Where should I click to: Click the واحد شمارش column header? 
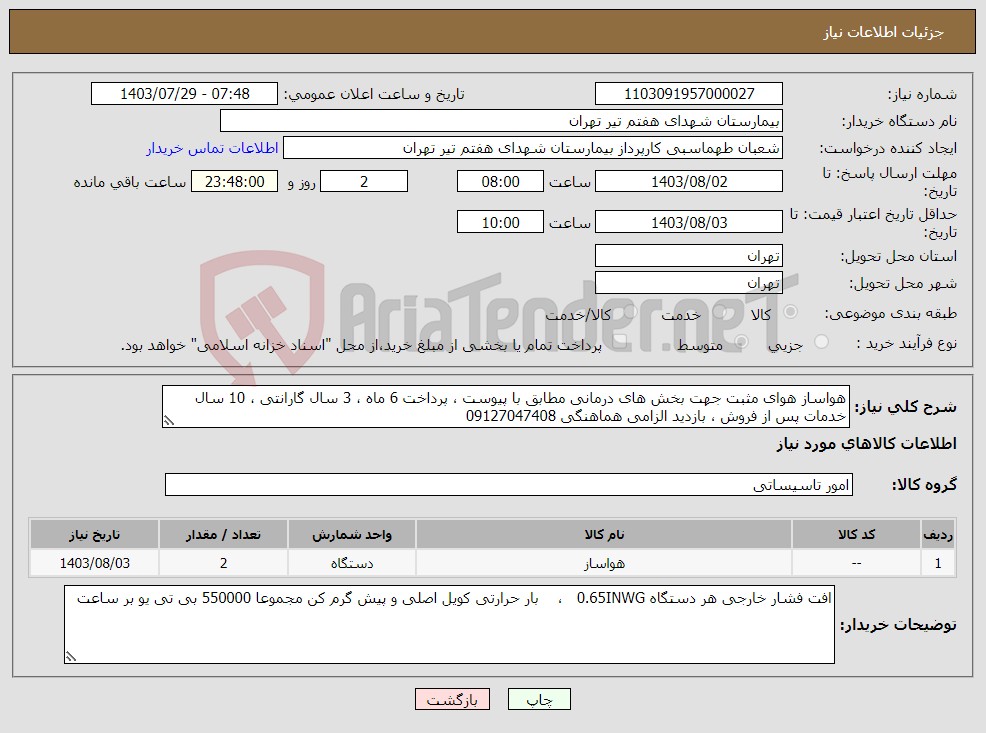click(352, 534)
